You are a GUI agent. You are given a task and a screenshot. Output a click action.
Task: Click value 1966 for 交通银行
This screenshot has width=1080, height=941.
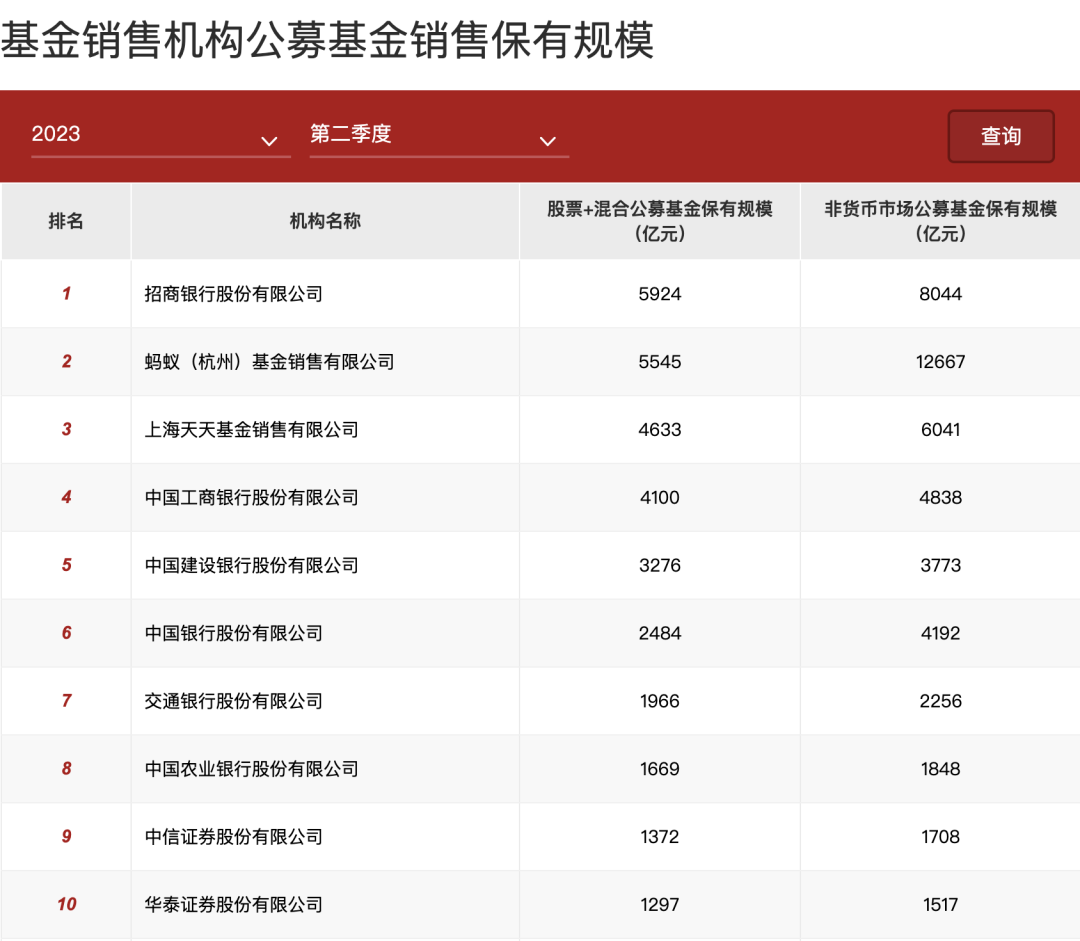(660, 701)
